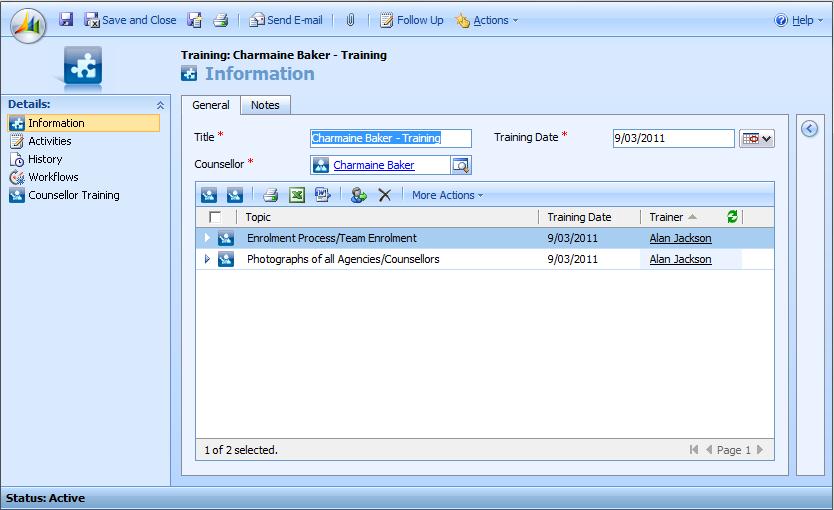
Task: Open the Actions menu in top toolbar
Action: coord(489,20)
